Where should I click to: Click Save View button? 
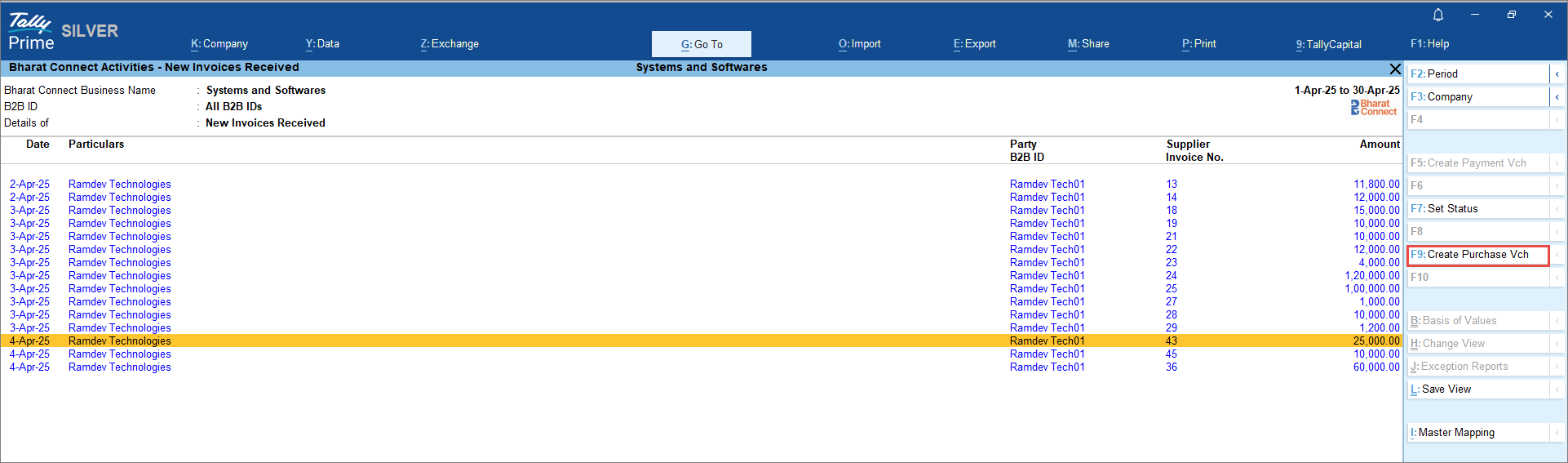tap(1477, 390)
